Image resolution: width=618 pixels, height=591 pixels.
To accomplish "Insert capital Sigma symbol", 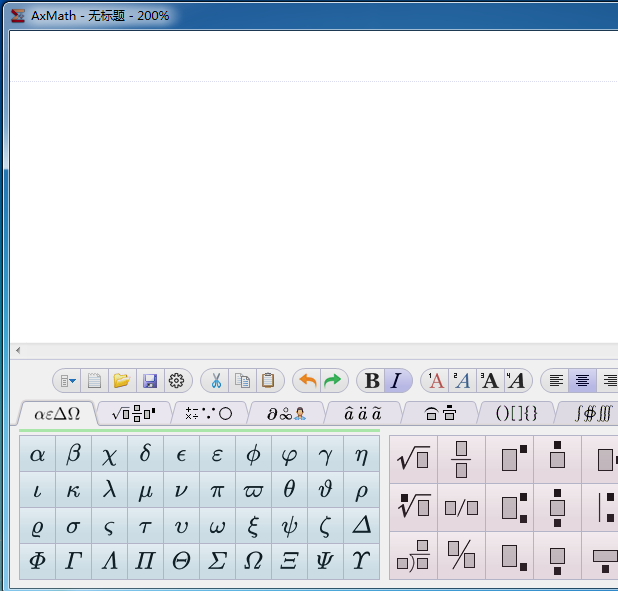I will pyautogui.click(x=217, y=561).
